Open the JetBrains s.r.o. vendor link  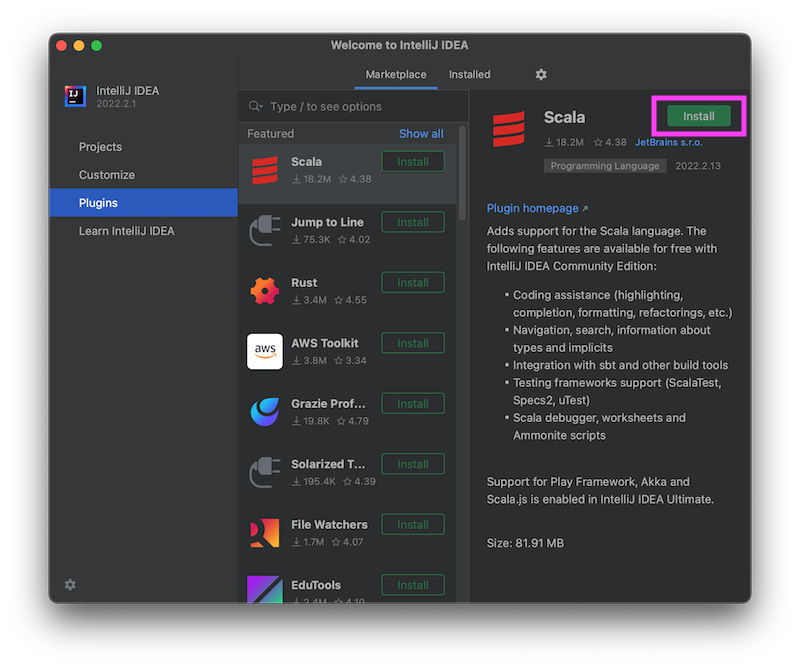668,142
